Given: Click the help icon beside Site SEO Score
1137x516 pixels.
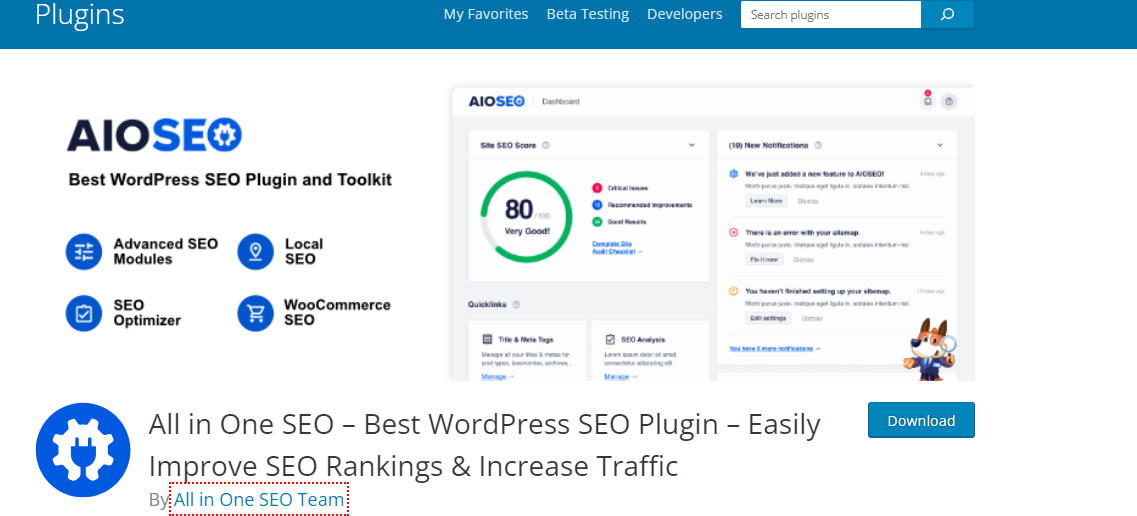Looking at the screenshot, I should point(546,145).
